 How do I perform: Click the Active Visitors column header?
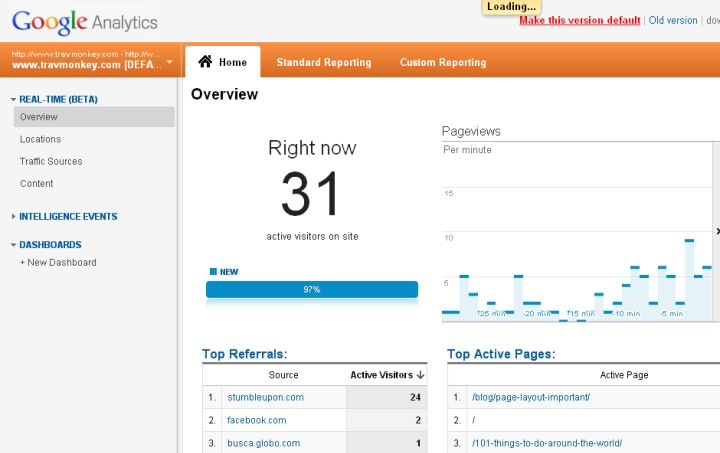point(382,375)
